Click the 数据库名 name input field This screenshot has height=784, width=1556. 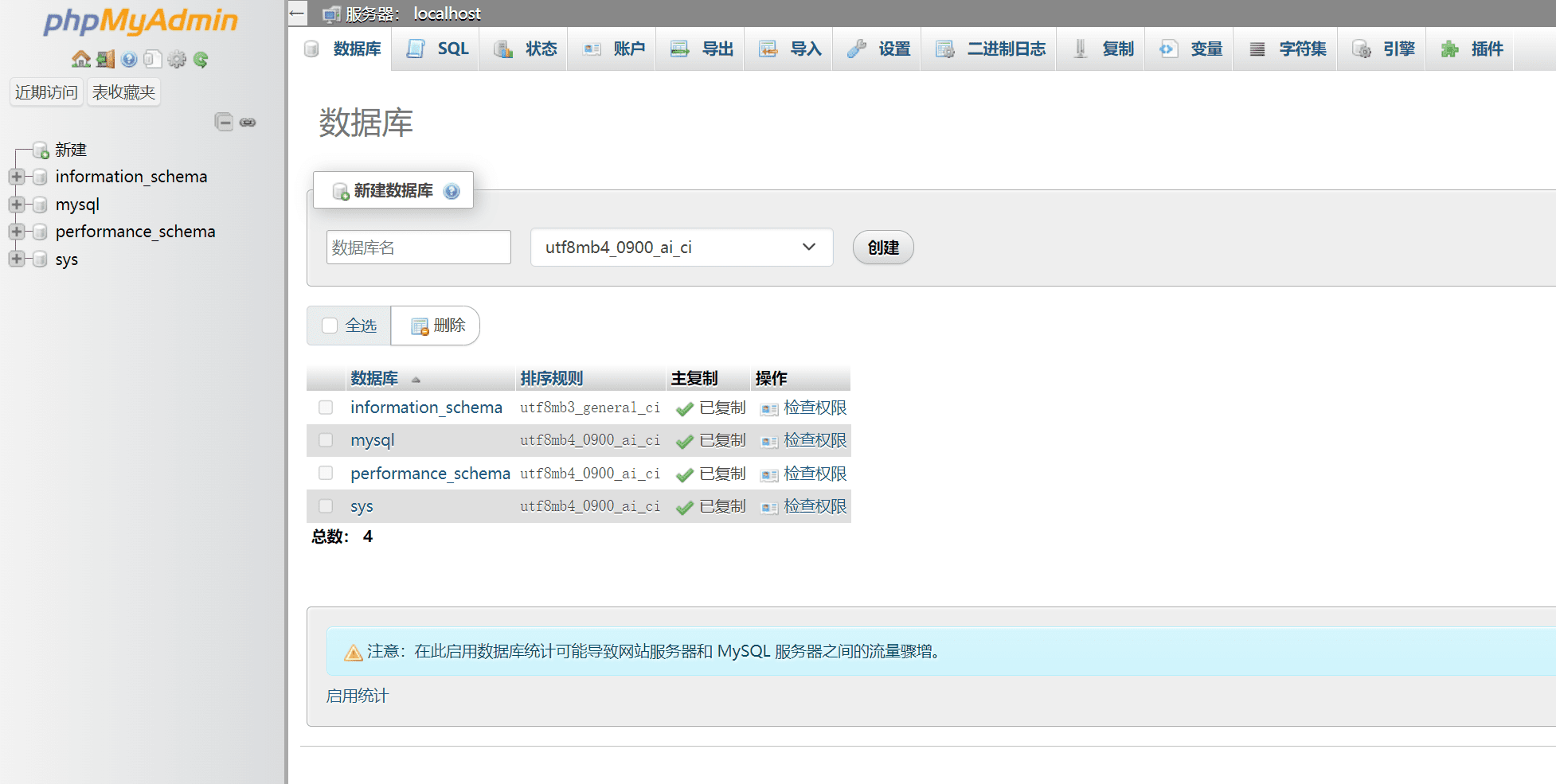(418, 247)
